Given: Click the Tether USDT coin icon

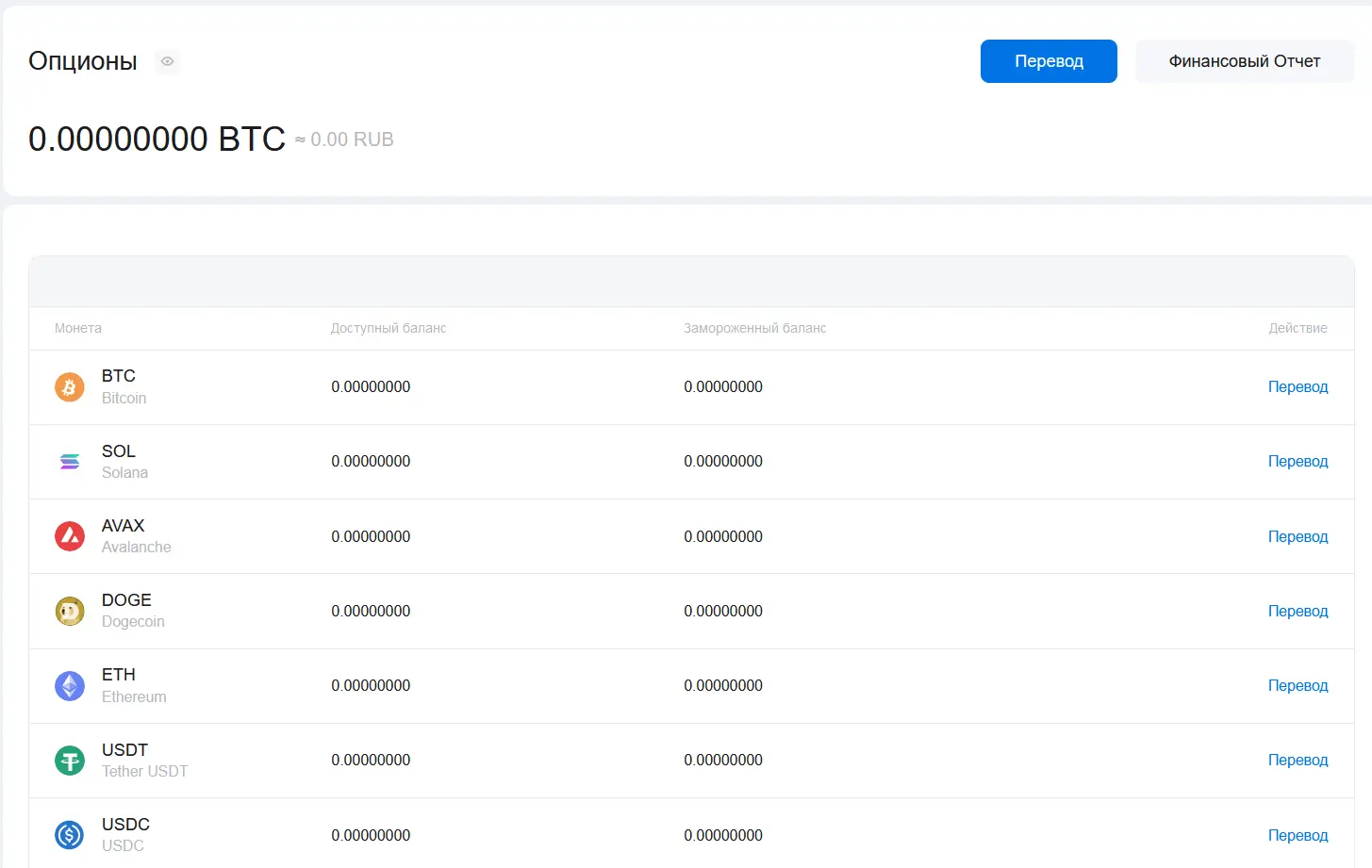Looking at the screenshot, I should (x=70, y=761).
